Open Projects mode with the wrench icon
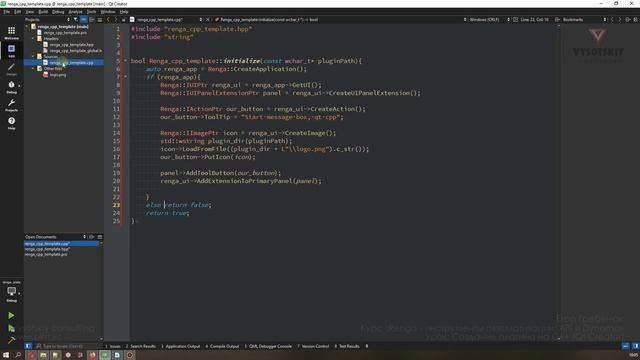 (11, 105)
